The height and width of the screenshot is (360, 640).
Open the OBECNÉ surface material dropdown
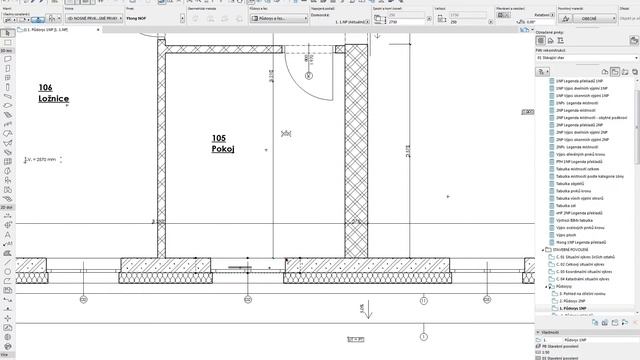[595, 18]
